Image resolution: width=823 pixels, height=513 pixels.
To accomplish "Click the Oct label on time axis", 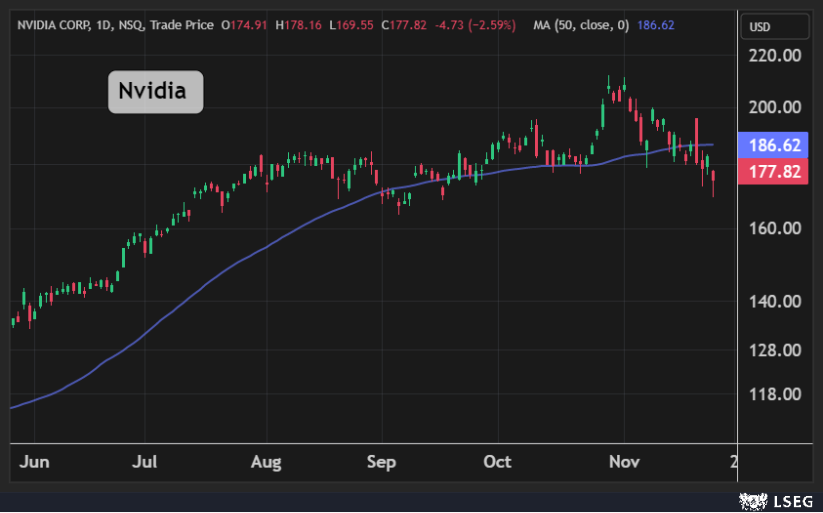I will [x=497, y=461].
